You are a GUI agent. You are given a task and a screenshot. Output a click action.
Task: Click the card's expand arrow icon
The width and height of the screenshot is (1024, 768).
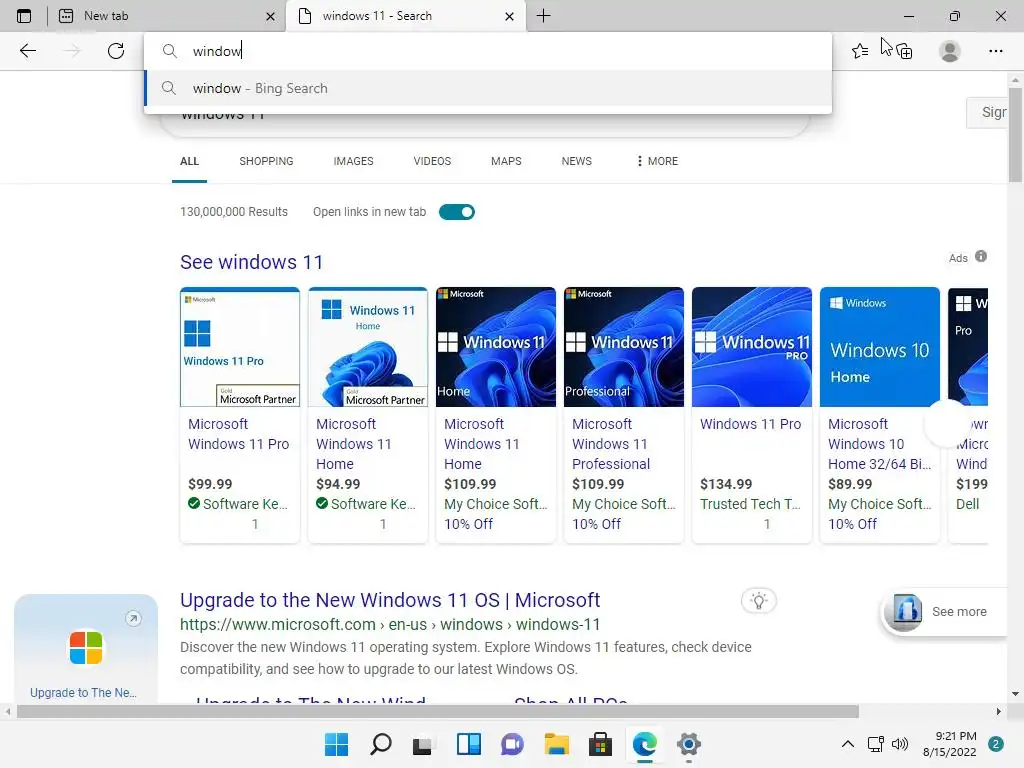click(133, 618)
